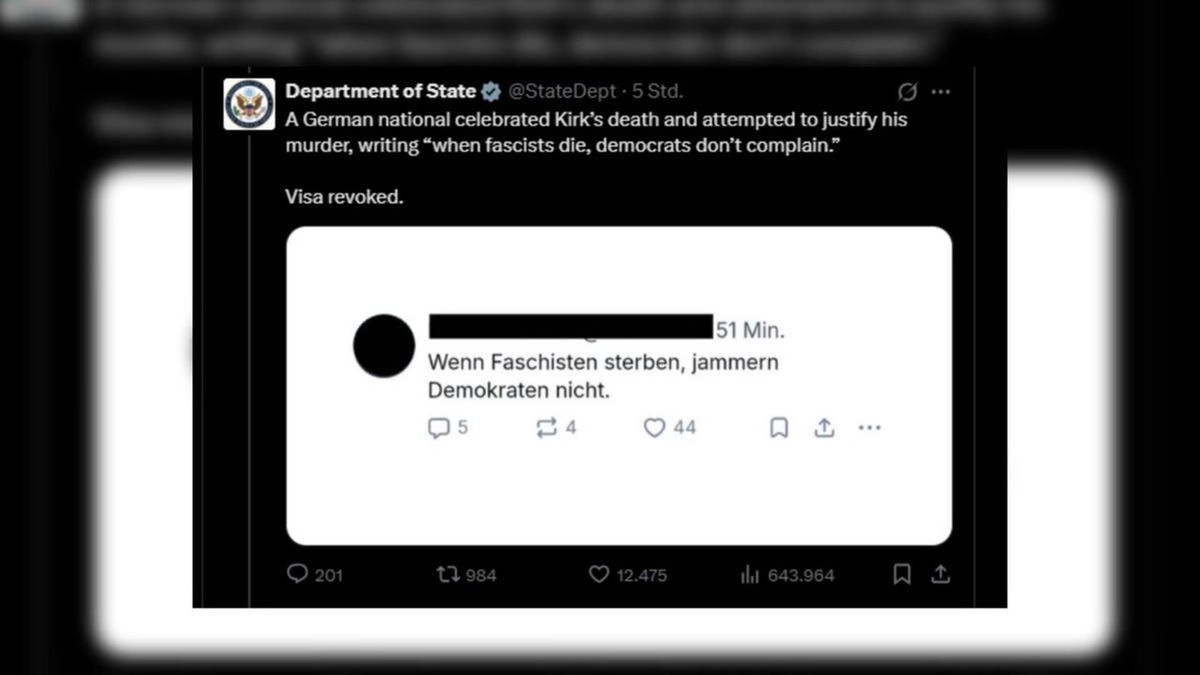Image resolution: width=1200 pixels, height=675 pixels.
Task: Open the three-dot menu of the State Department post
Action: pos(940,92)
